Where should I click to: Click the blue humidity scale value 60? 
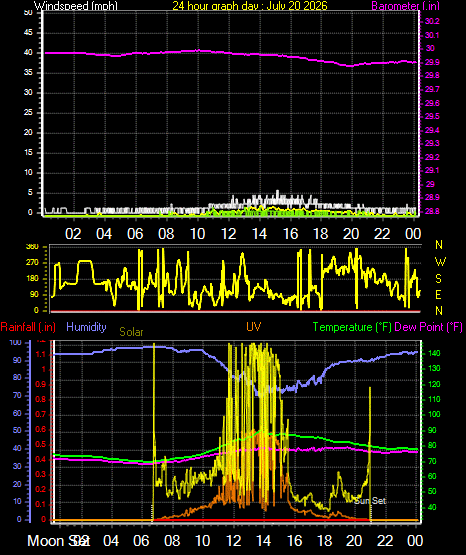coord(17,413)
